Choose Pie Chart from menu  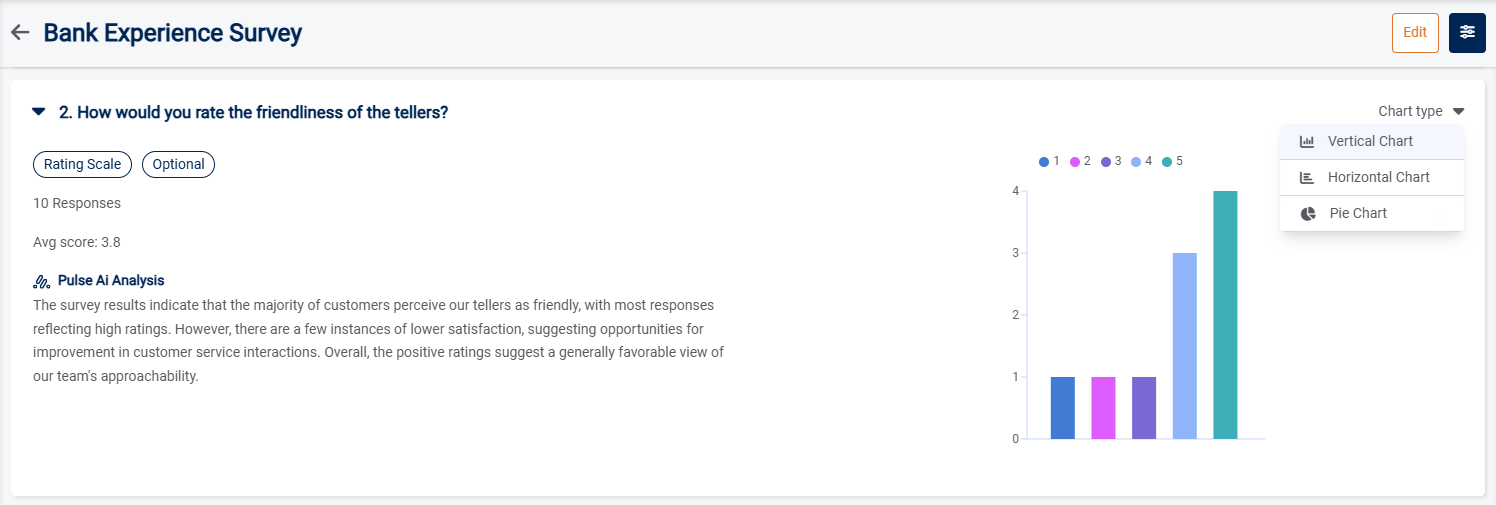coord(1358,214)
